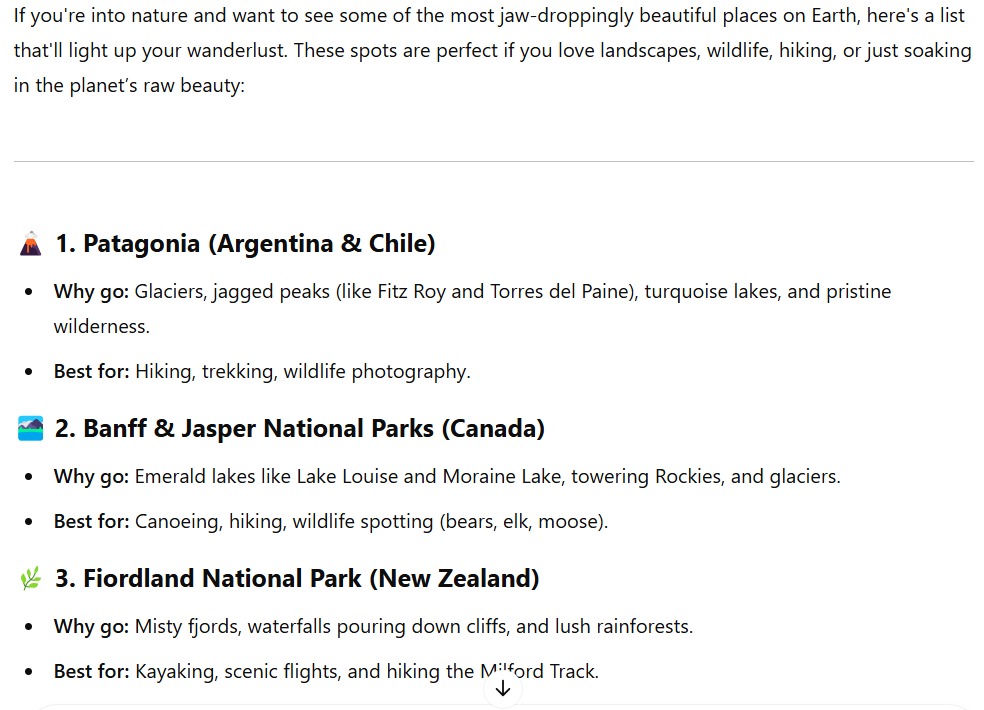Click "Why go:" label under Banff & Jasper
The image size is (984, 710).
click(x=91, y=477)
